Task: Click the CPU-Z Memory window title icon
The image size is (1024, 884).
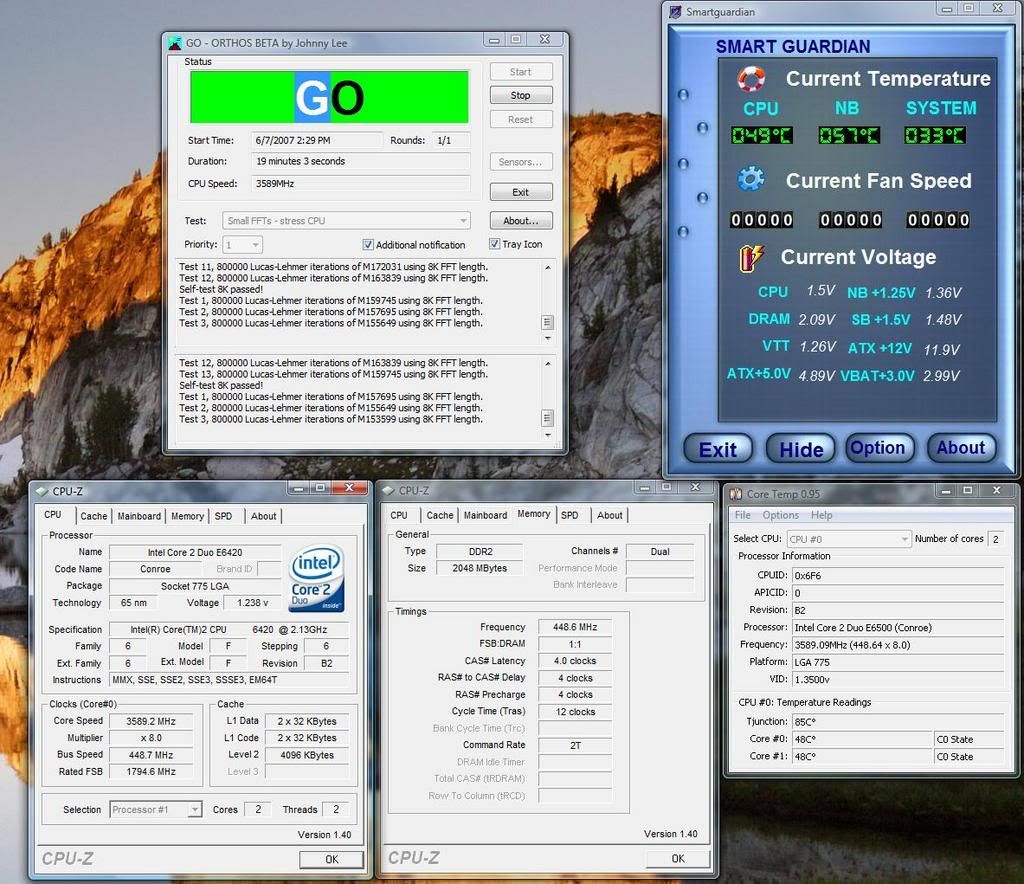Action: point(386,490)
